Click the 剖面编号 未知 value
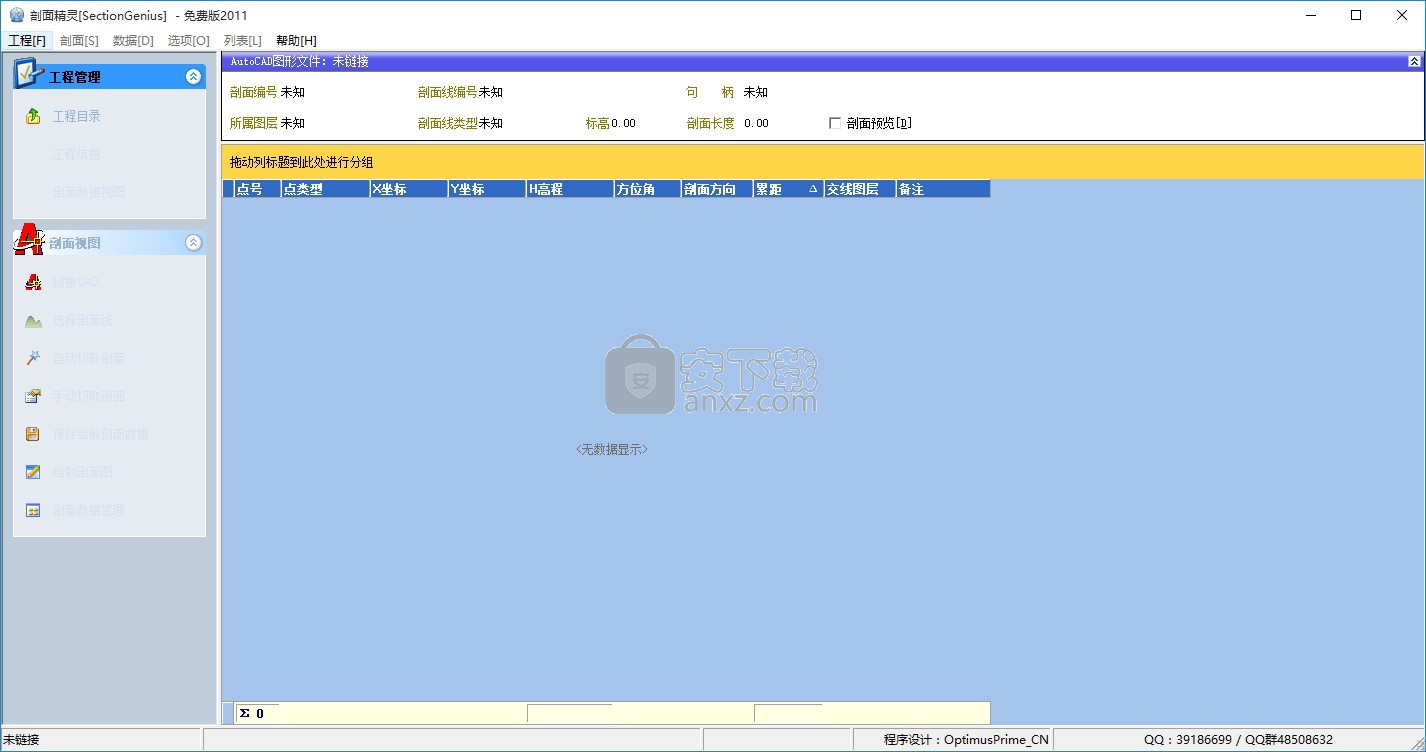Screen dimensions: 1426x752 293,92
